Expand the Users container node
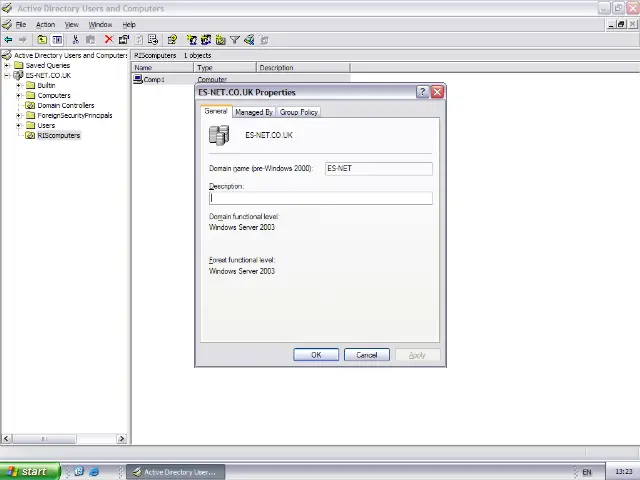 (18, 125)
